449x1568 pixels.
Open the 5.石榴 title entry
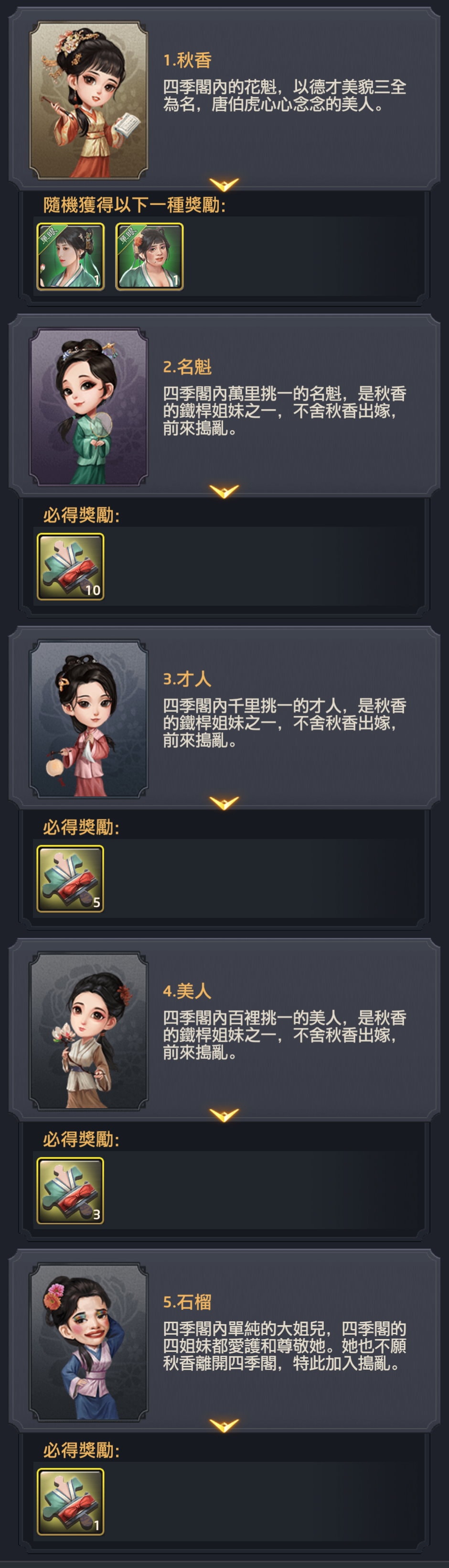187,1303
